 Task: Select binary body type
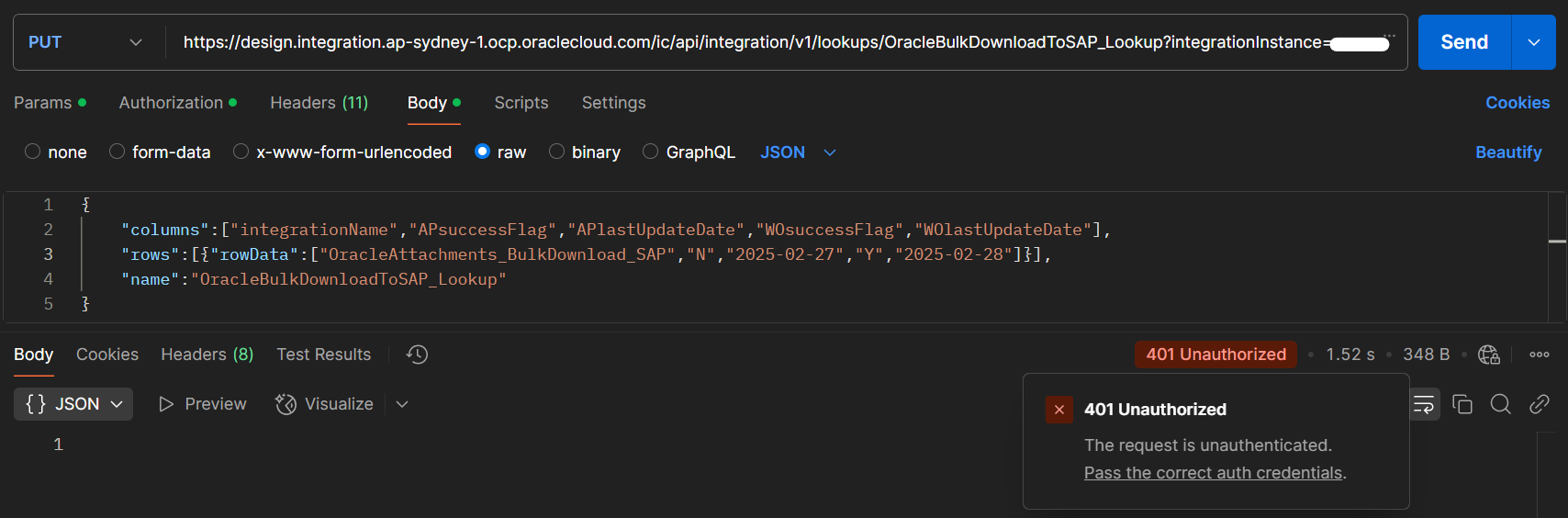[x=585, y=152]
